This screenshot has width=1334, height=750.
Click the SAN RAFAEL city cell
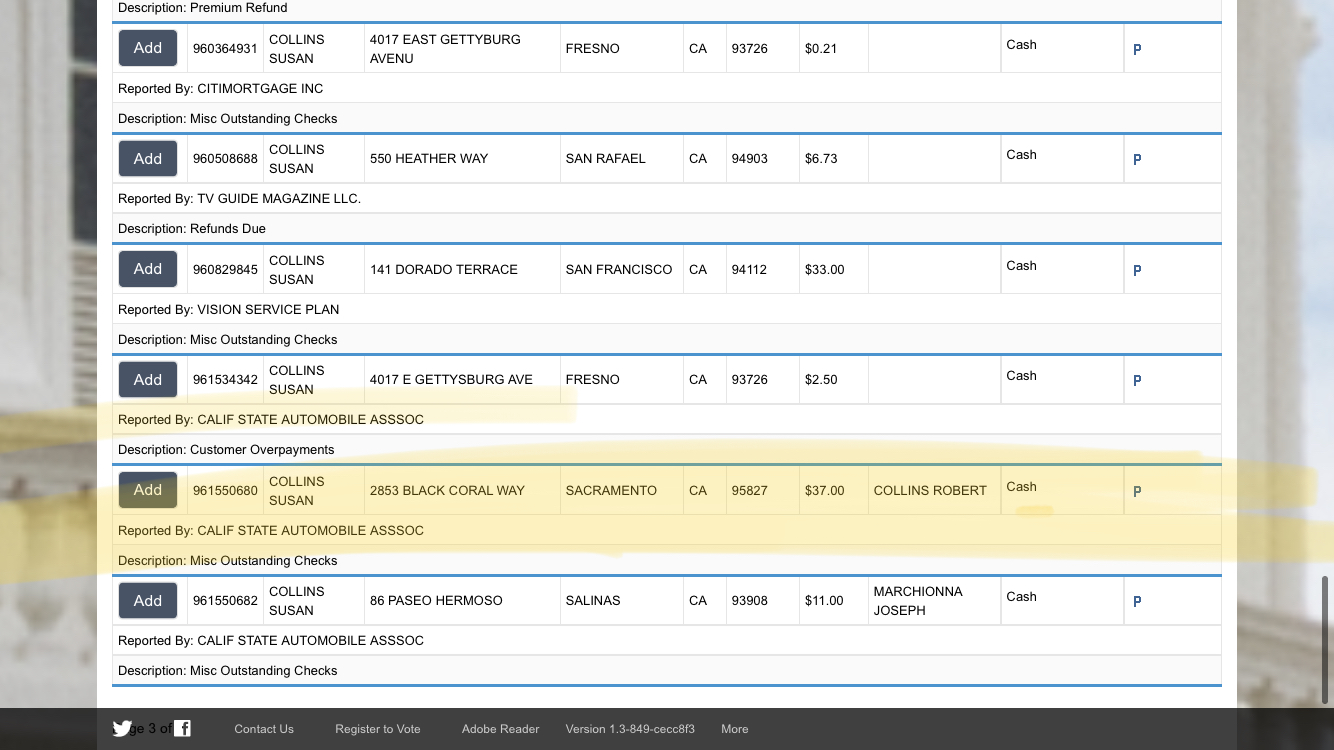pyautogui.click(x=622, y=159)
